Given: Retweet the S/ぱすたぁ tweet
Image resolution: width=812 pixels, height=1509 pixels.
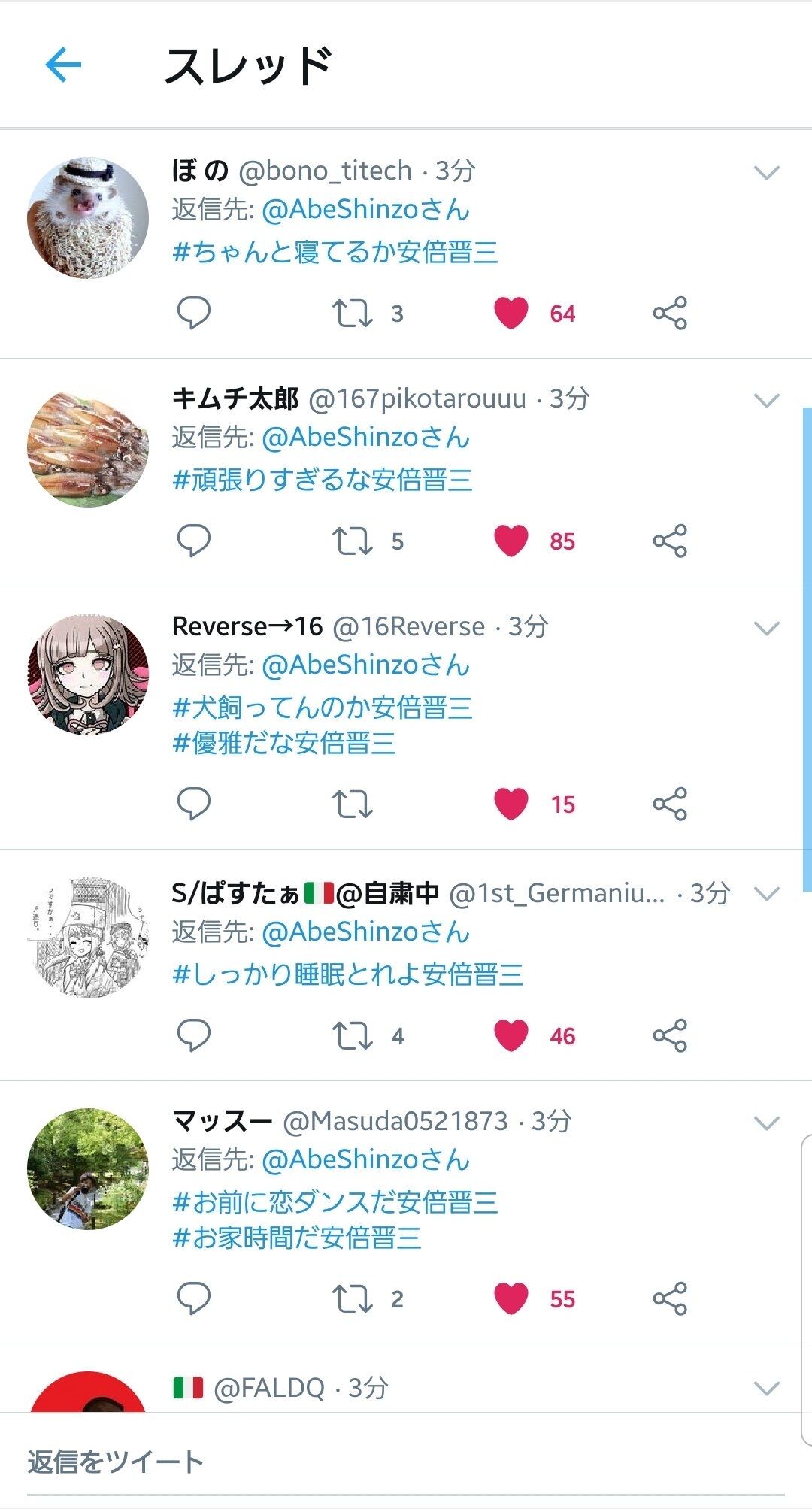Looking at the screenshot, I should (352, 1035).
